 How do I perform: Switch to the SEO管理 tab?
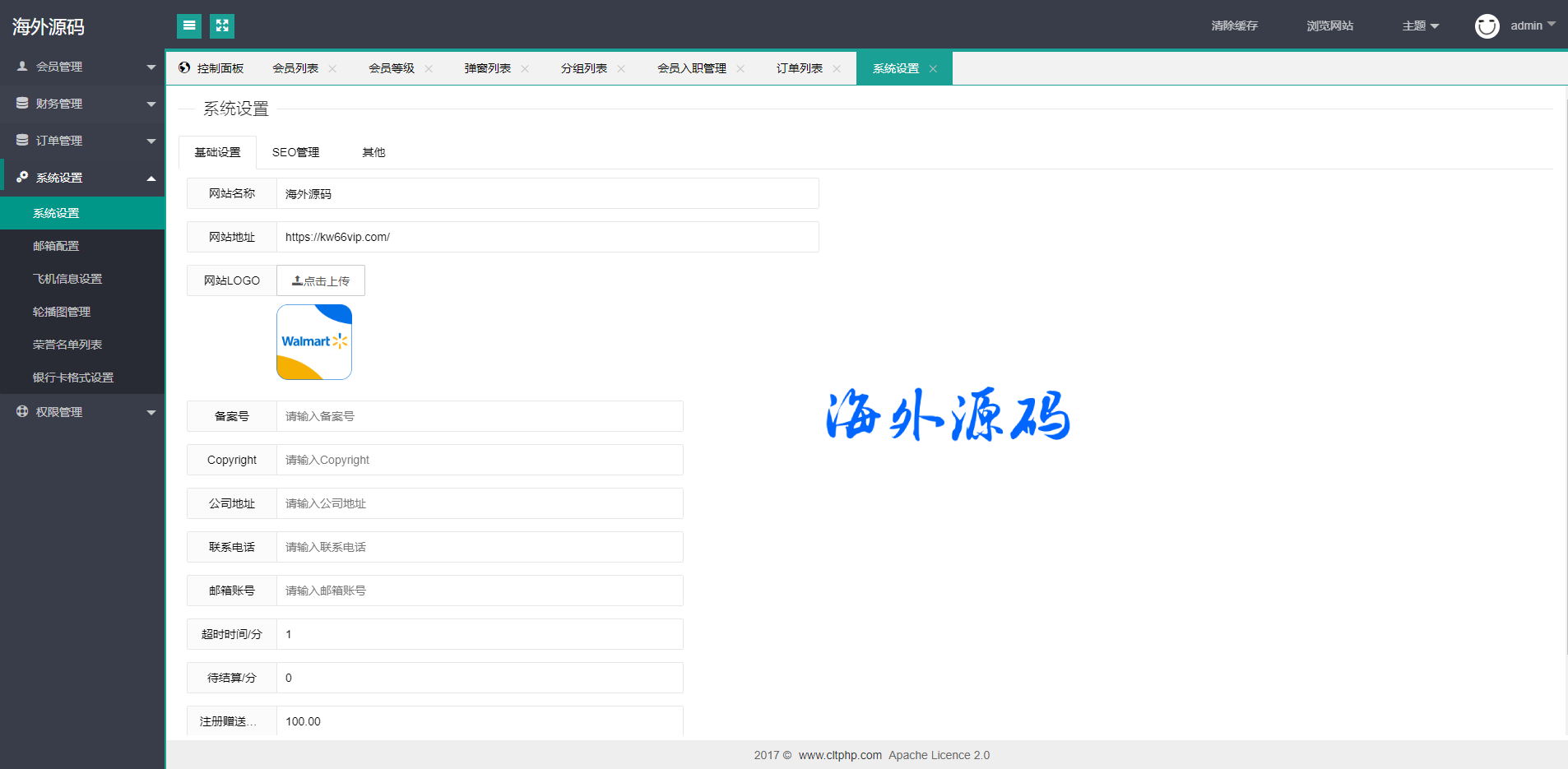pos(295,152)
